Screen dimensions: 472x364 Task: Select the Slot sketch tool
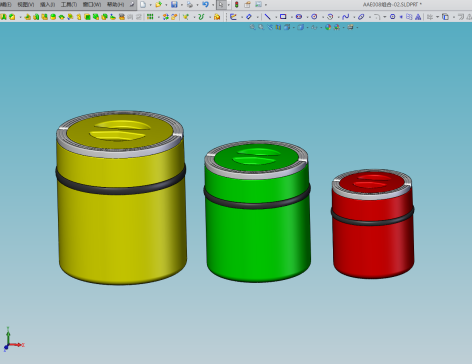[x=299, y=17]
